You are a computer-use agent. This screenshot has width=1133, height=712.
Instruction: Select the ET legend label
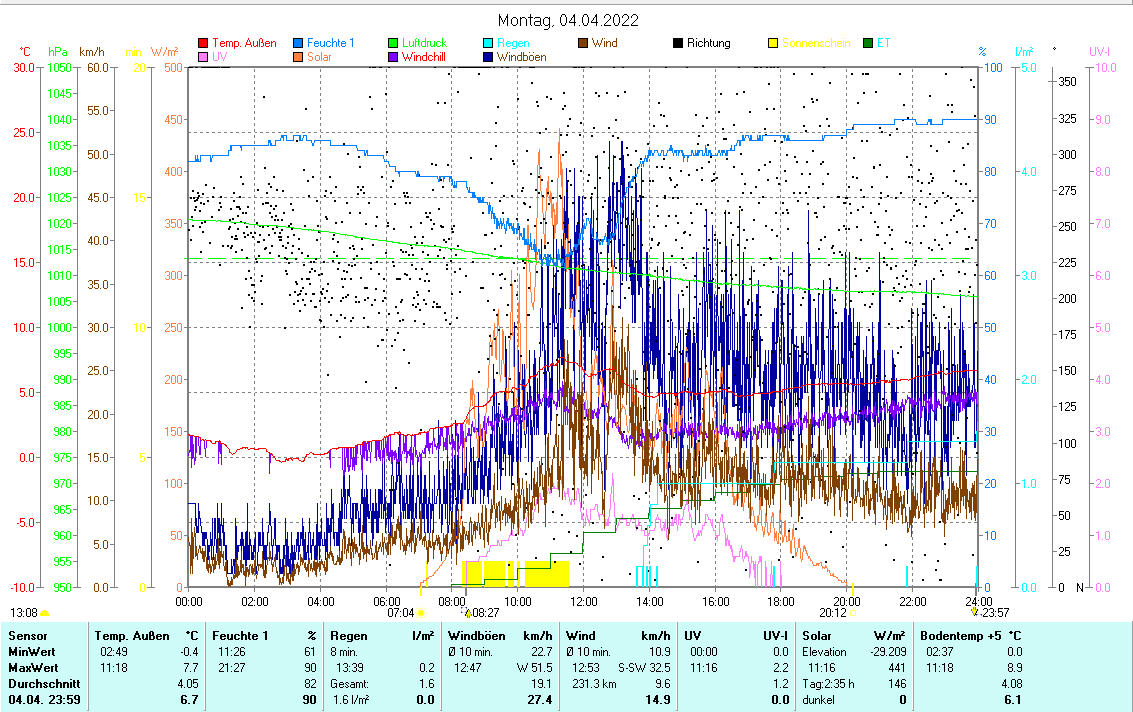tap(884, 43)
